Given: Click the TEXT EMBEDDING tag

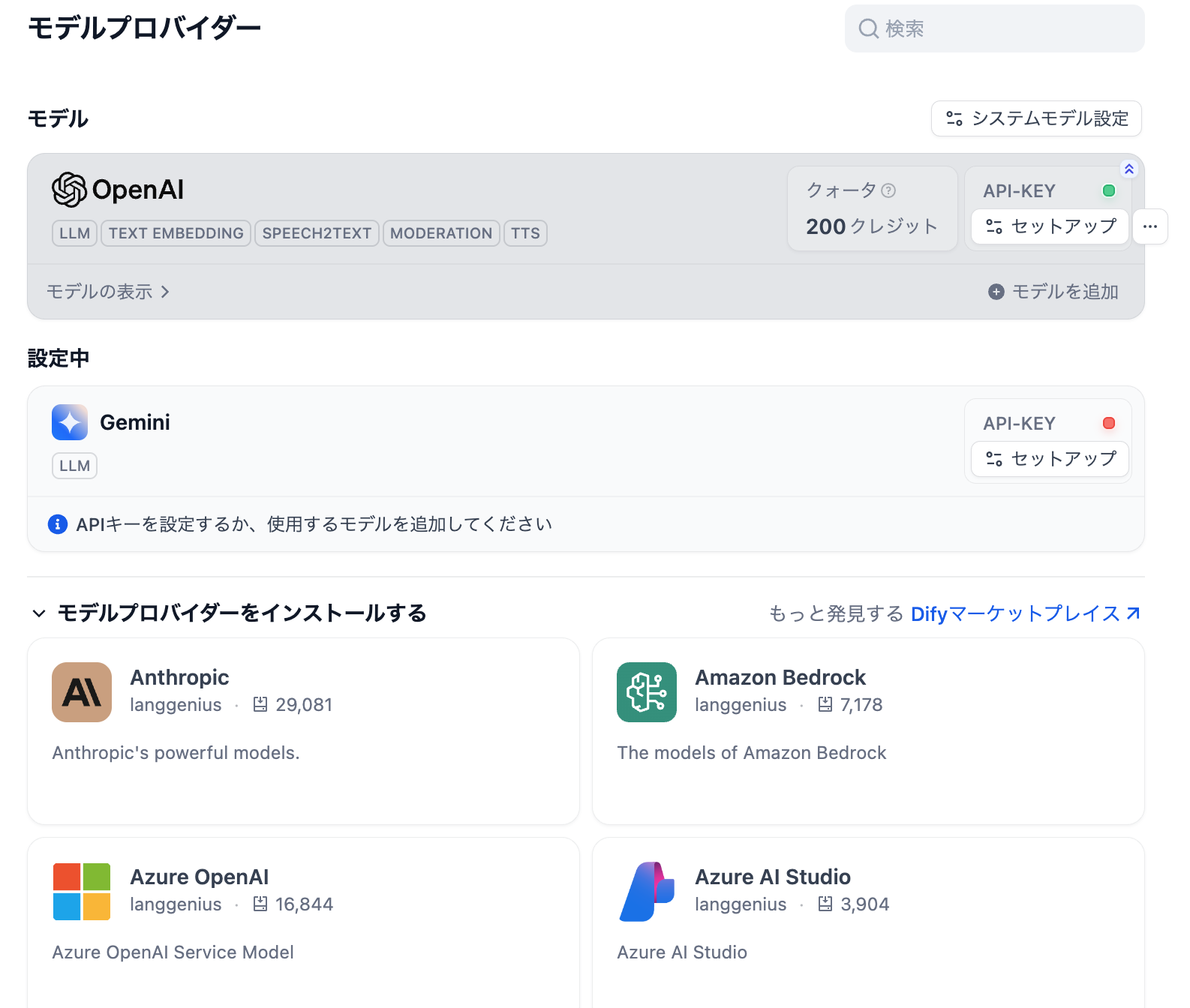Looking at the screenshot, I should point(176,233).
